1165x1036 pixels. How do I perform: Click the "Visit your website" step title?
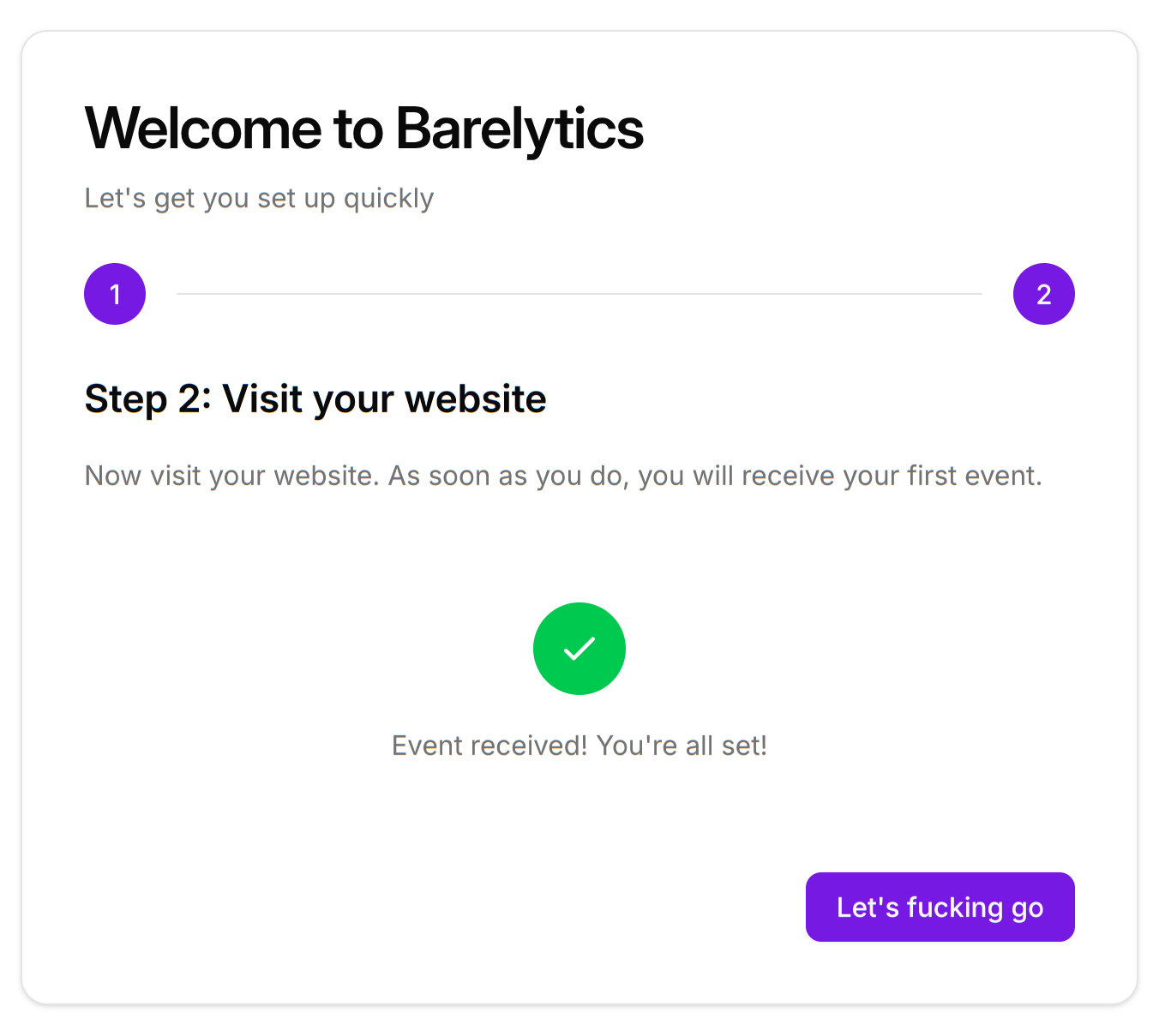click(384, 398)
